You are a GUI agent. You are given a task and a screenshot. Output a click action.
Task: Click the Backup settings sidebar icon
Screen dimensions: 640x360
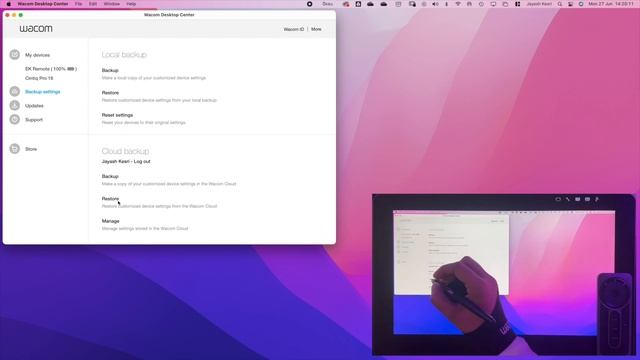(15, 91)
